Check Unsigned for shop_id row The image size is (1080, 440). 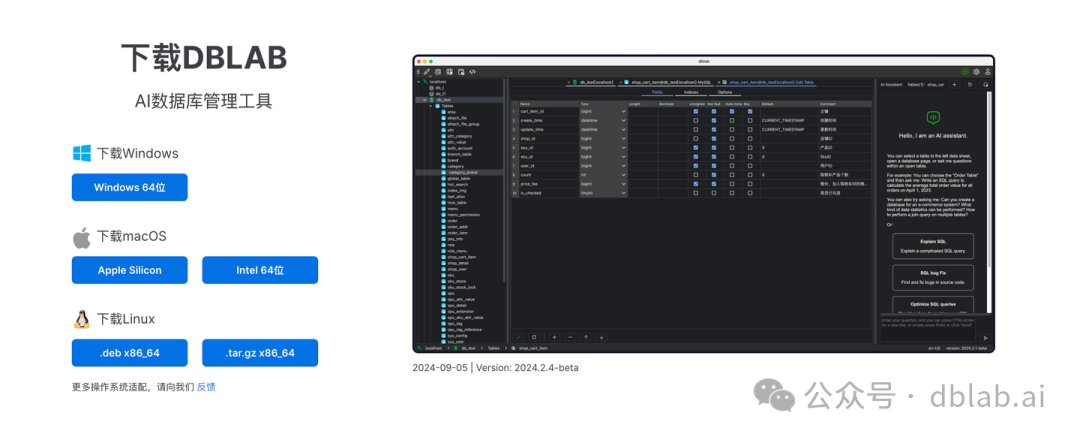click(696, 138)
